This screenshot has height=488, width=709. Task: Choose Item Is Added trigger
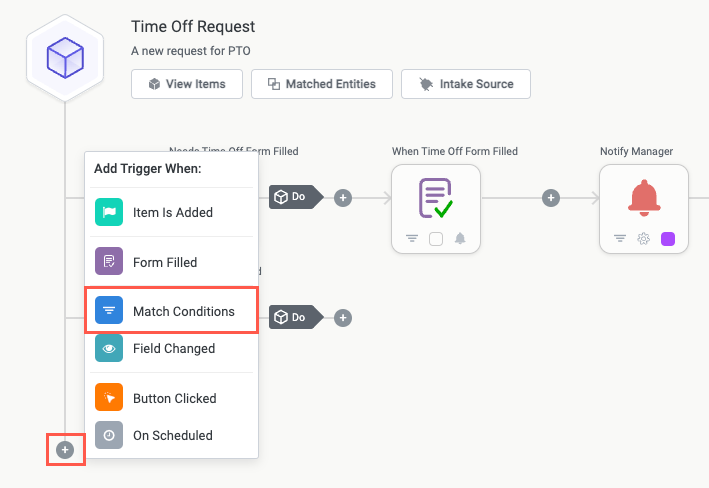171,212
